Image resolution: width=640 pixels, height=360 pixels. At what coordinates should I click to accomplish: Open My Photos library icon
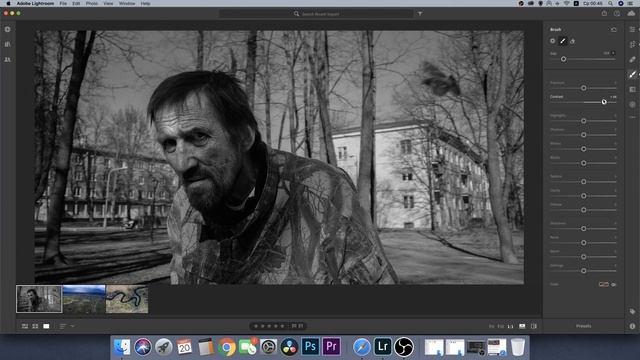pos(7,44)
